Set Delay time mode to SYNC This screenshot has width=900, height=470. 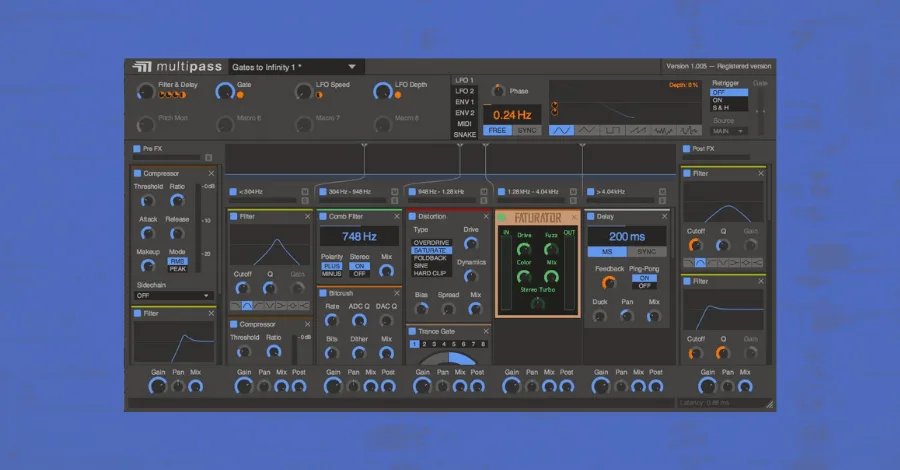pyautogui.click(x=647, y=252)
